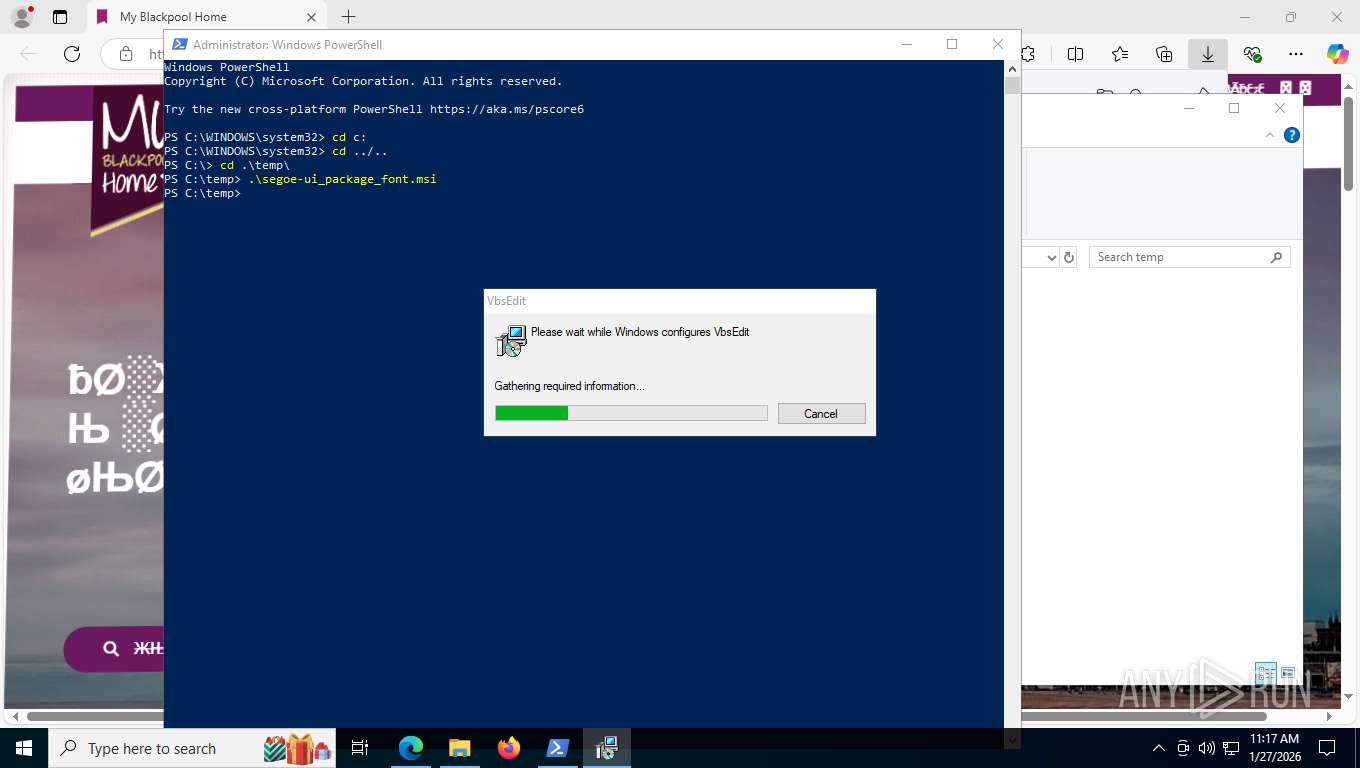Switch to Windows Installer taskbar icon
Image resolution: width=1360 pixels, height=768 pixels.
pos(607,747)
